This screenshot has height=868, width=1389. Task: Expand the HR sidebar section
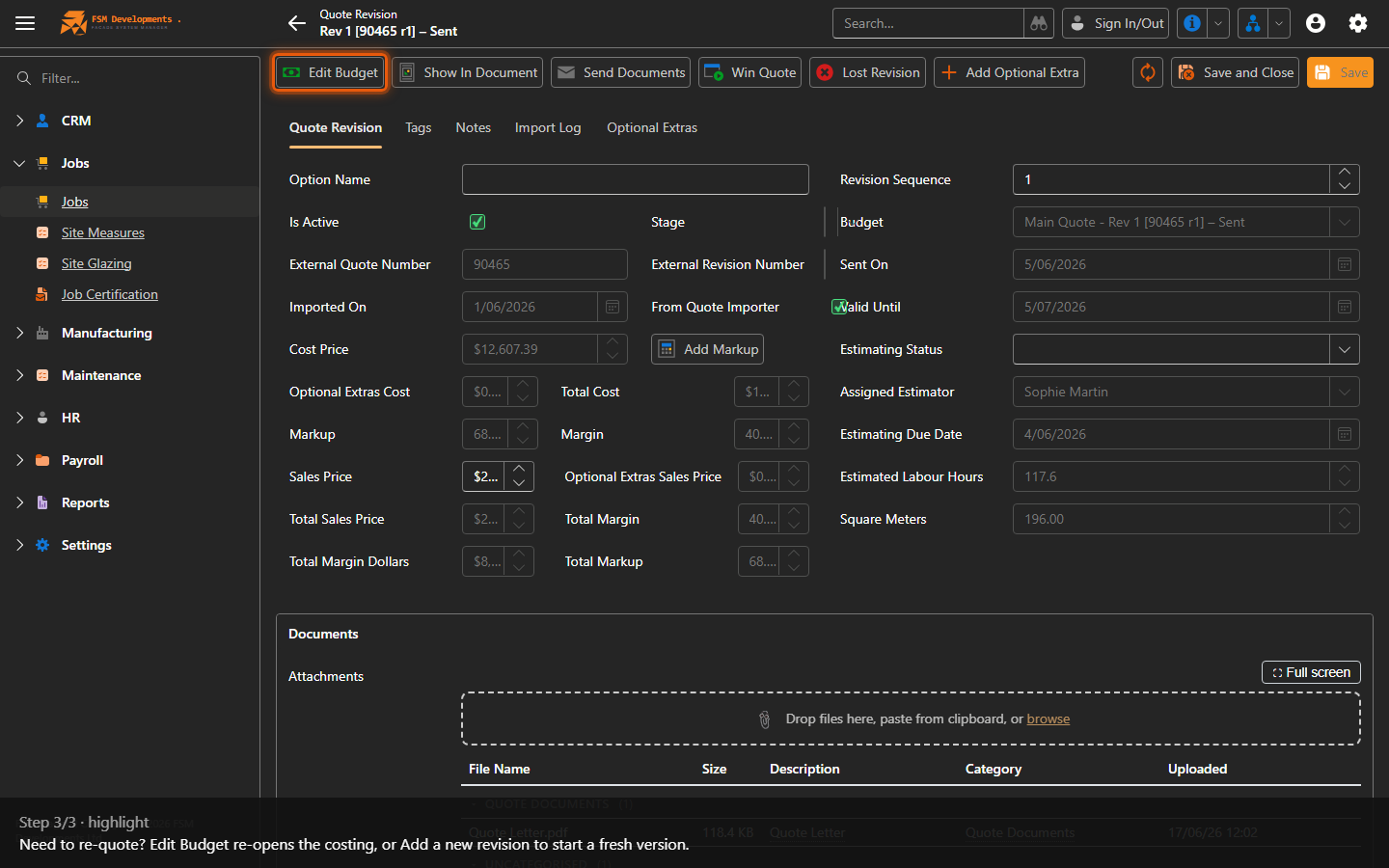19,418
